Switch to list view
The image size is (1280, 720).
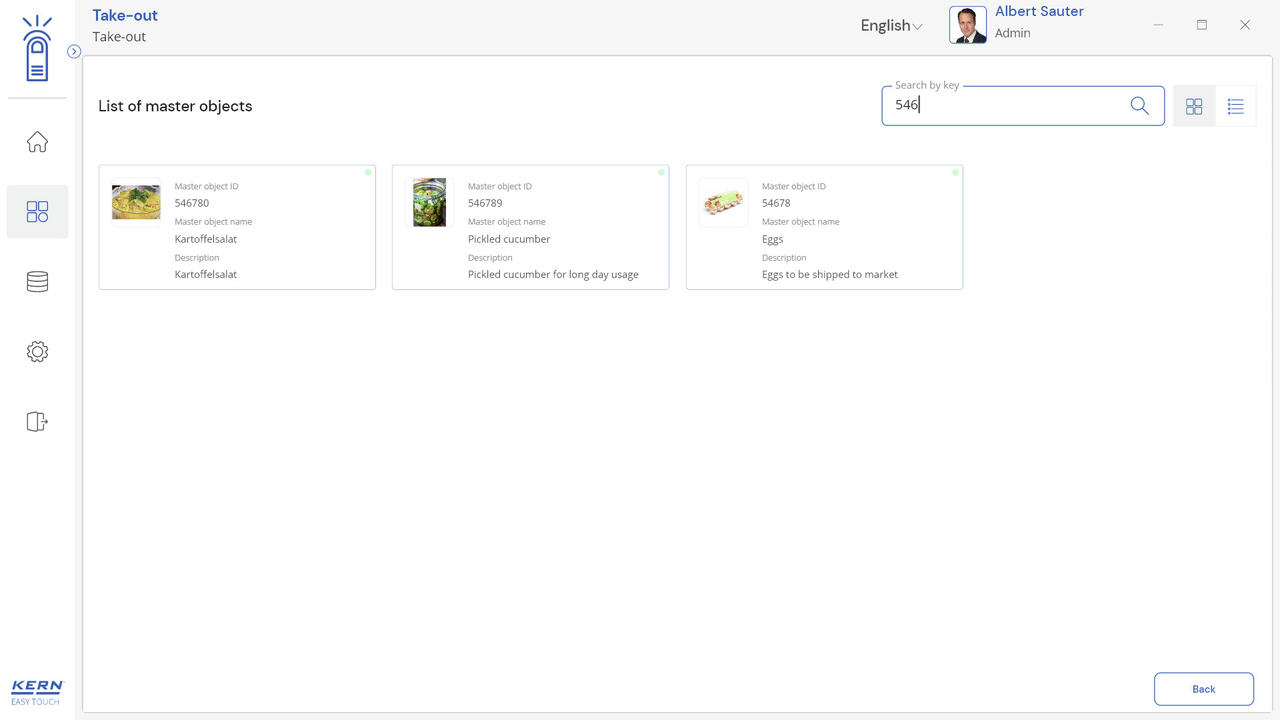click(x=1235, y=106)
